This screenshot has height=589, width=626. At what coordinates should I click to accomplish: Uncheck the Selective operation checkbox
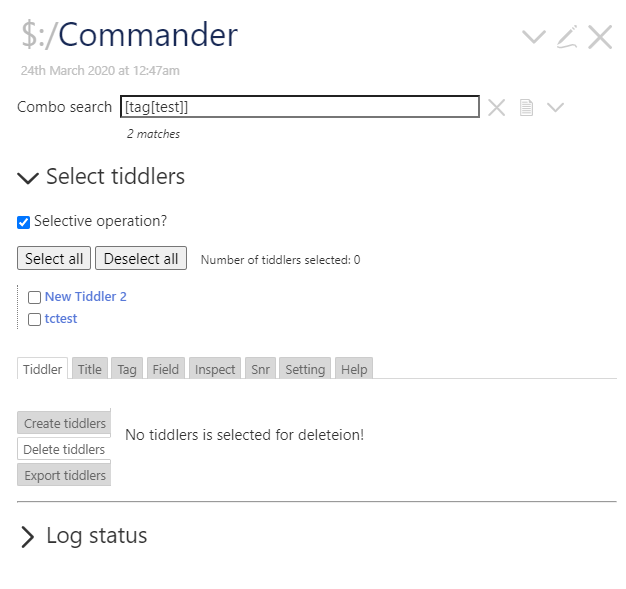(24, 222)
